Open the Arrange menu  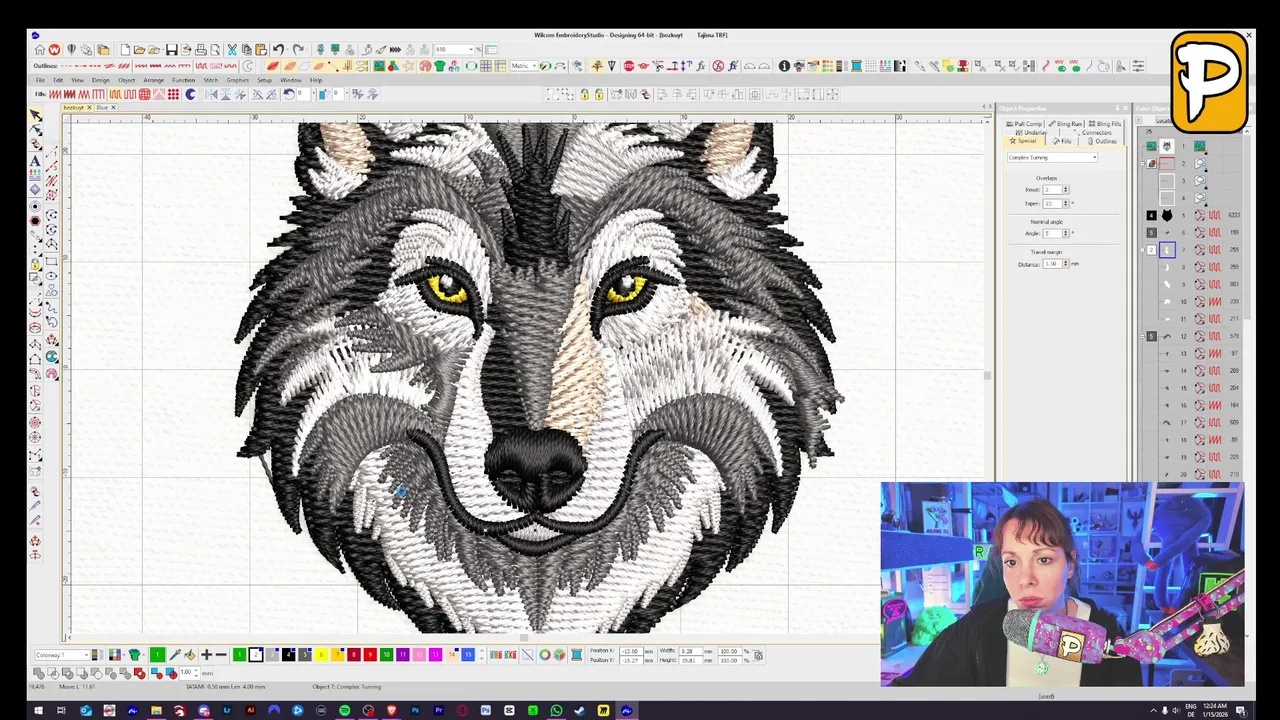tap(153, 80)
